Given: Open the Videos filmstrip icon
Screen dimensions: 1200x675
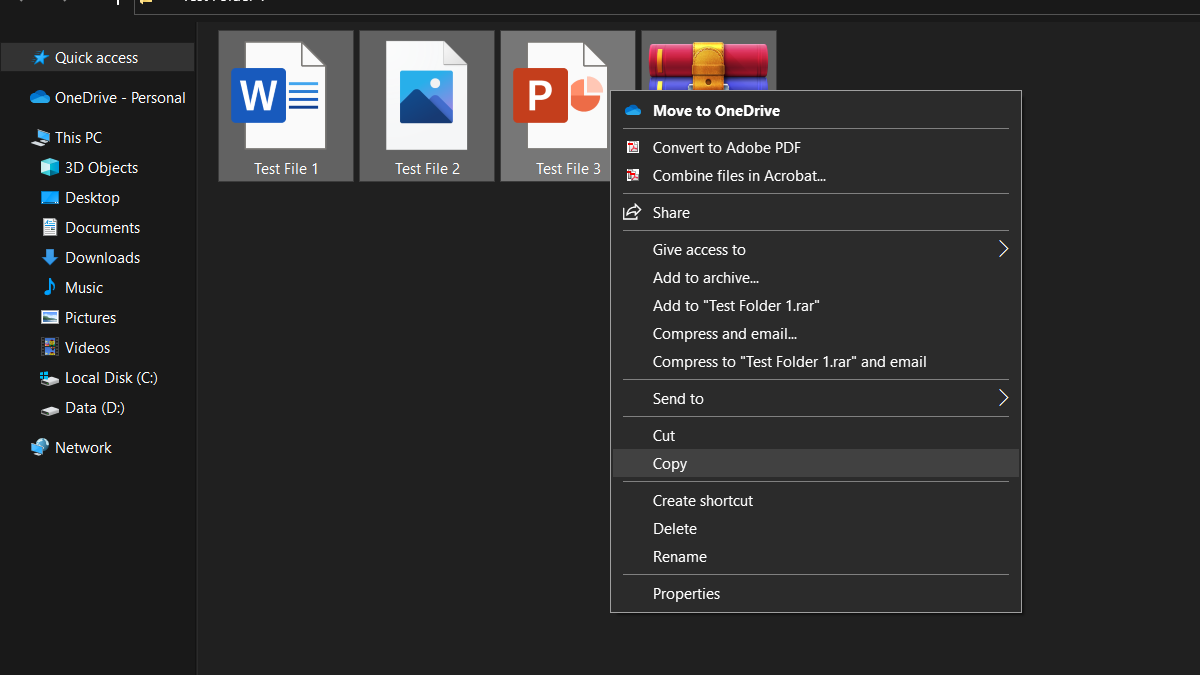Looking at the screenshot, I should pyautogui.click(x=50, y=348).
